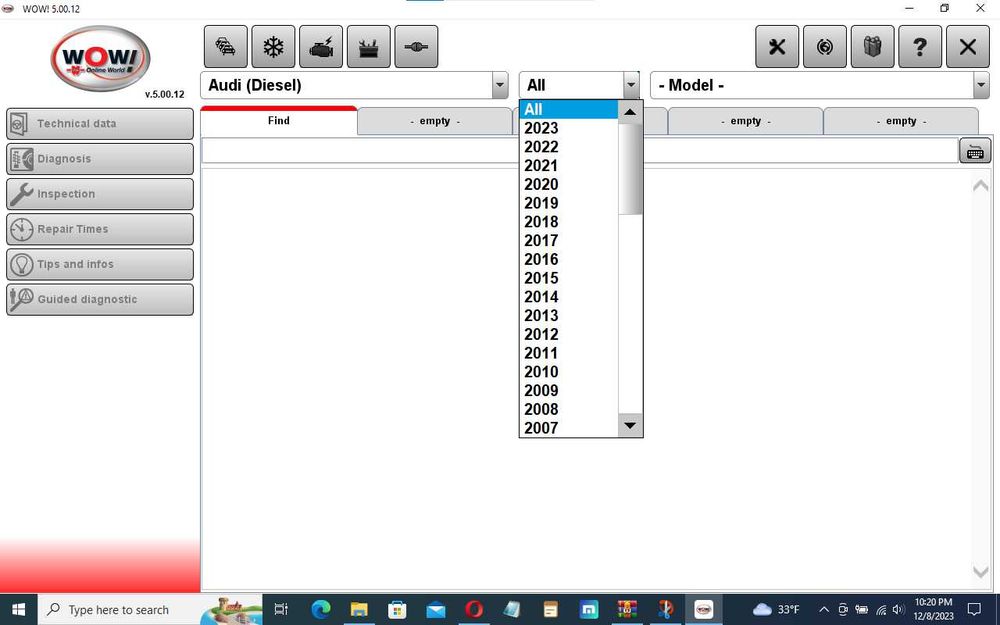
Task: Click the year list scroll-down arrow
Action: [x=630, y=425]
